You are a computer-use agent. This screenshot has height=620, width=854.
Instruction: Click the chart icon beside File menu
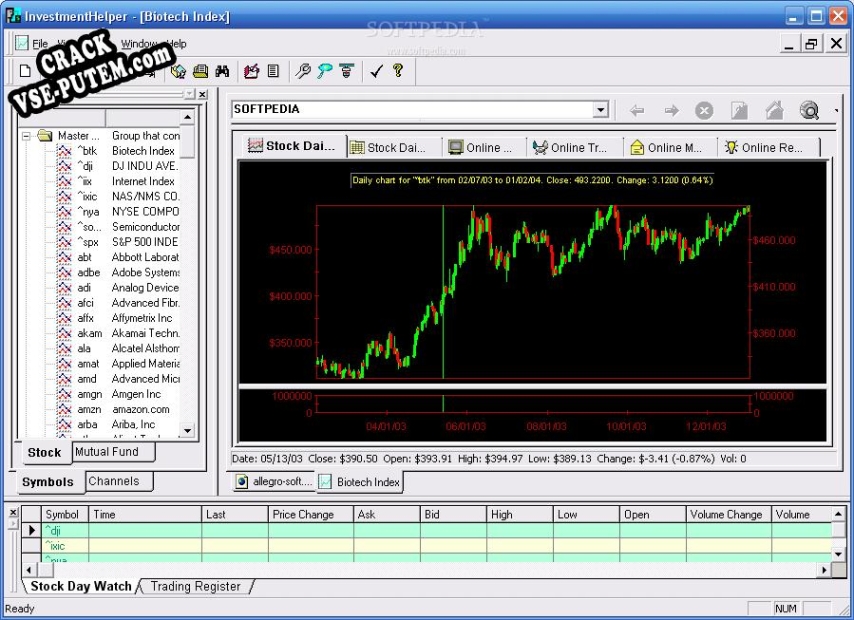[x=22, y=44]
